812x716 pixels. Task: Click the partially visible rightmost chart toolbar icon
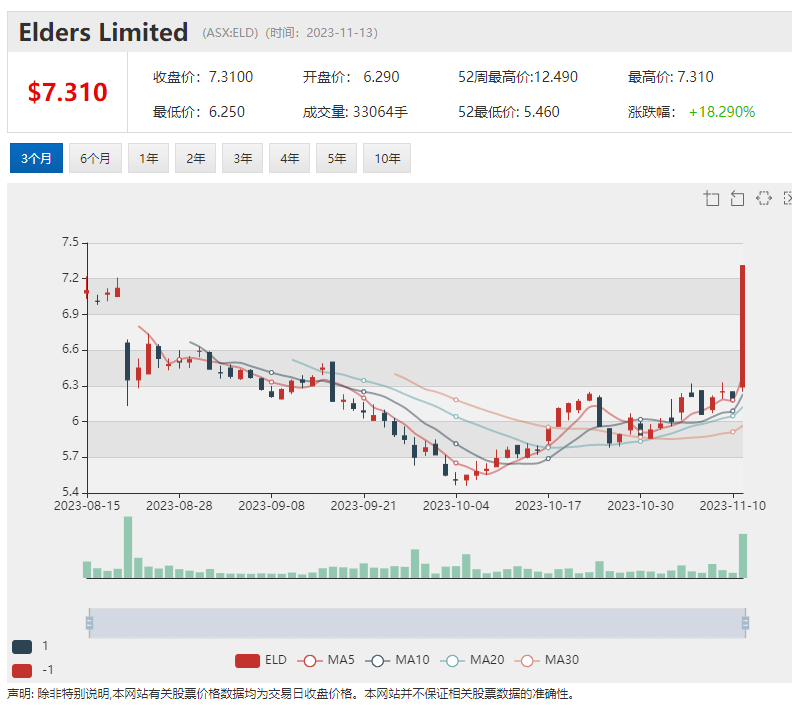[x=788, y=198]
